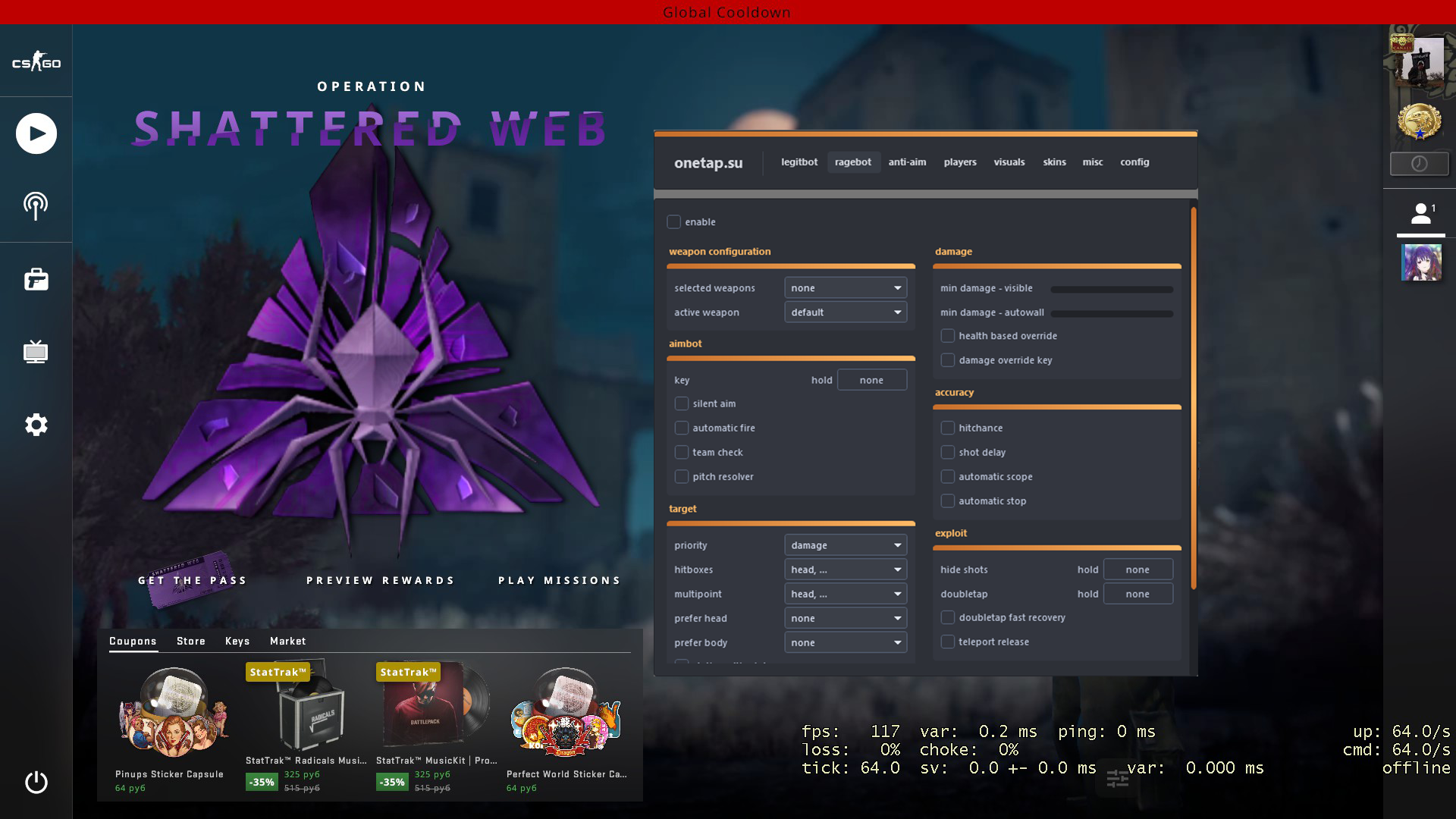1456x819 pixels.
Task: Toggle automatic stop checkbox
Action: (x=947, y=501)
